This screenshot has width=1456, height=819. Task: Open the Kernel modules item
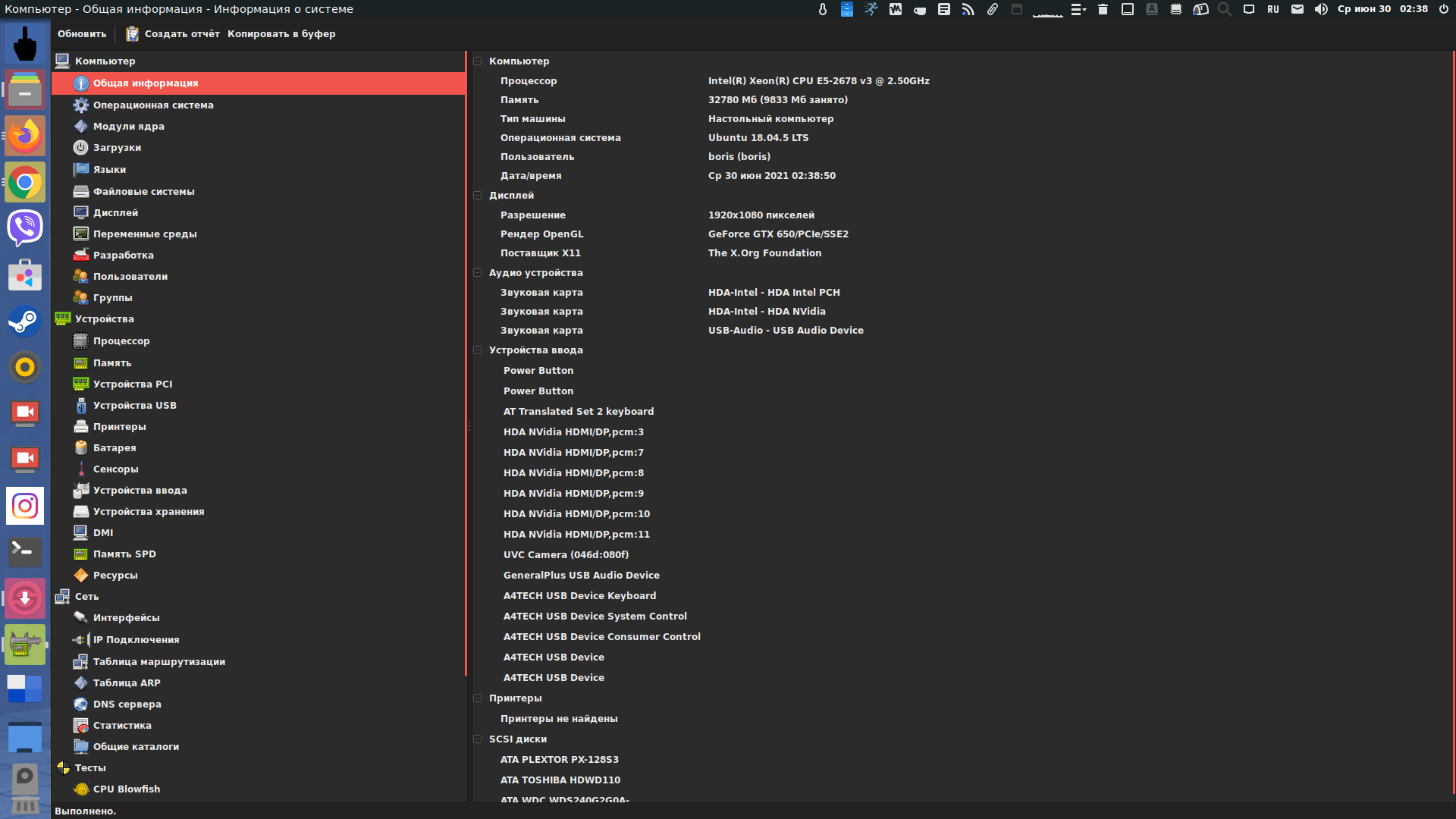coord(128,127)
